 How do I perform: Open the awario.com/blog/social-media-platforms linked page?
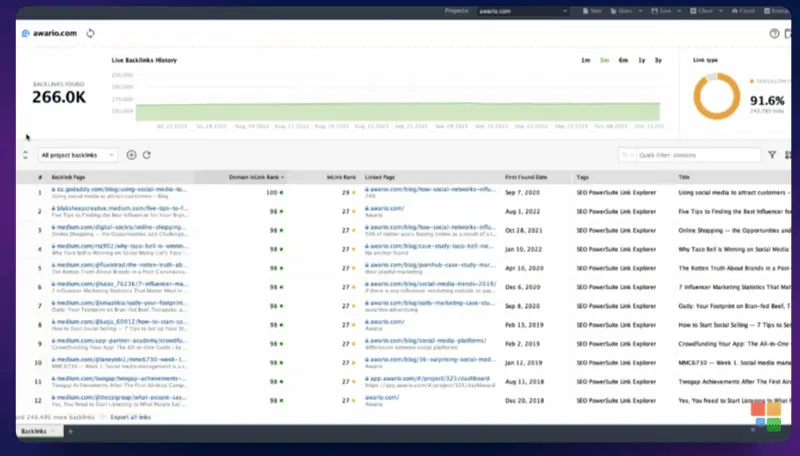pyautogui.click(x=428, y=341)
